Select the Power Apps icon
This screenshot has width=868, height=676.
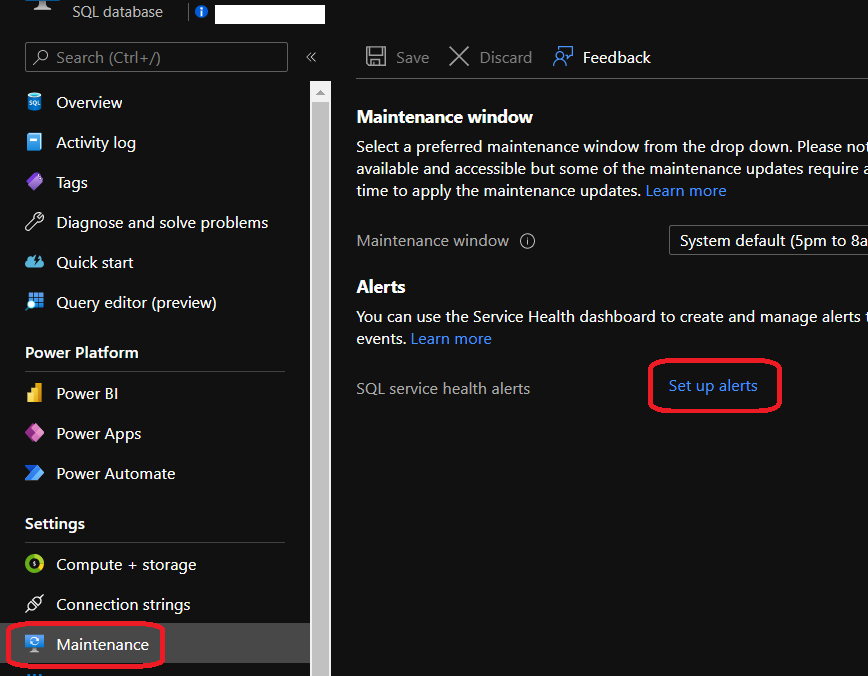[x=35, y=434]
